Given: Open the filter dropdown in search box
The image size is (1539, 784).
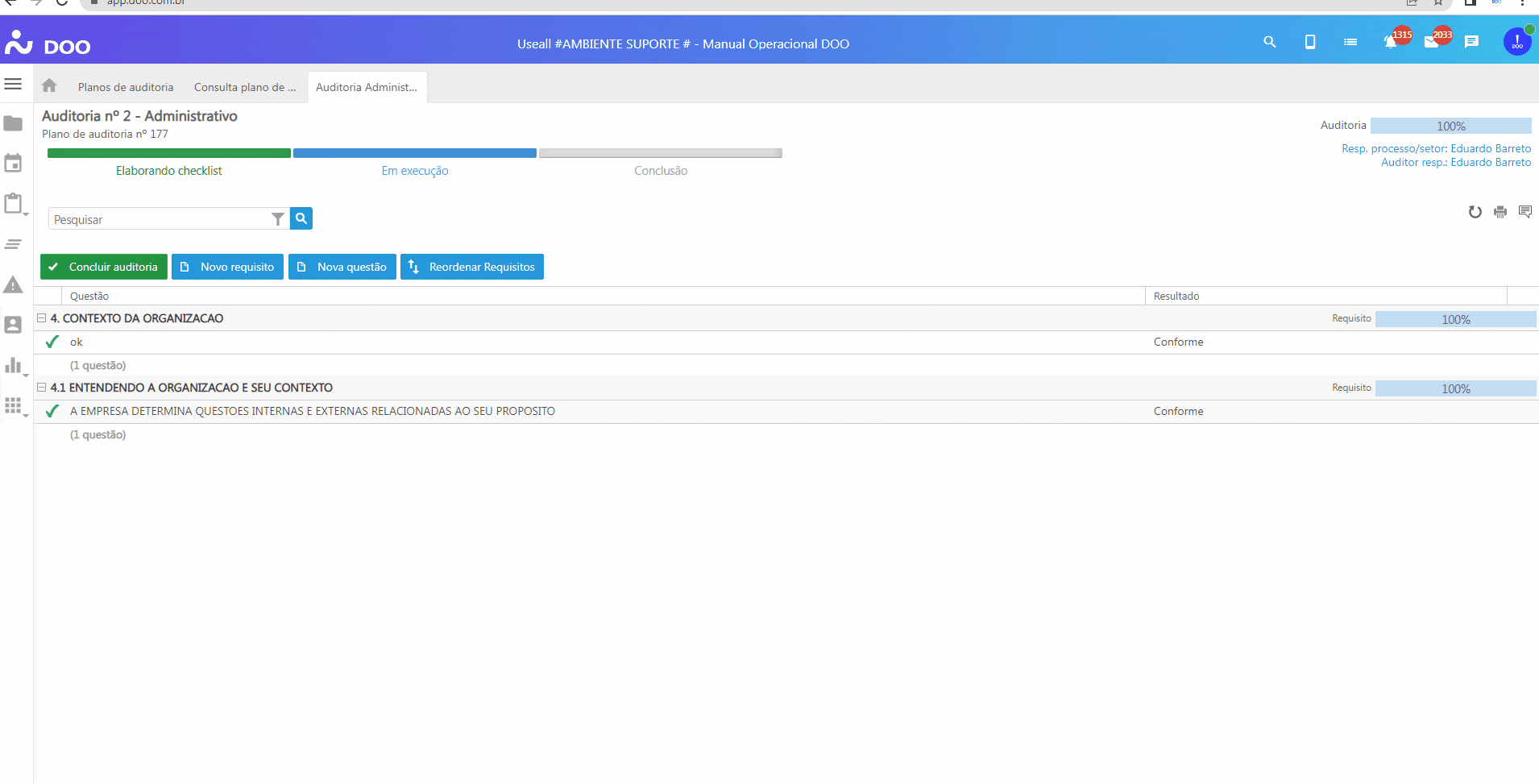Looking at the screenshot, I should click(277, 219).
